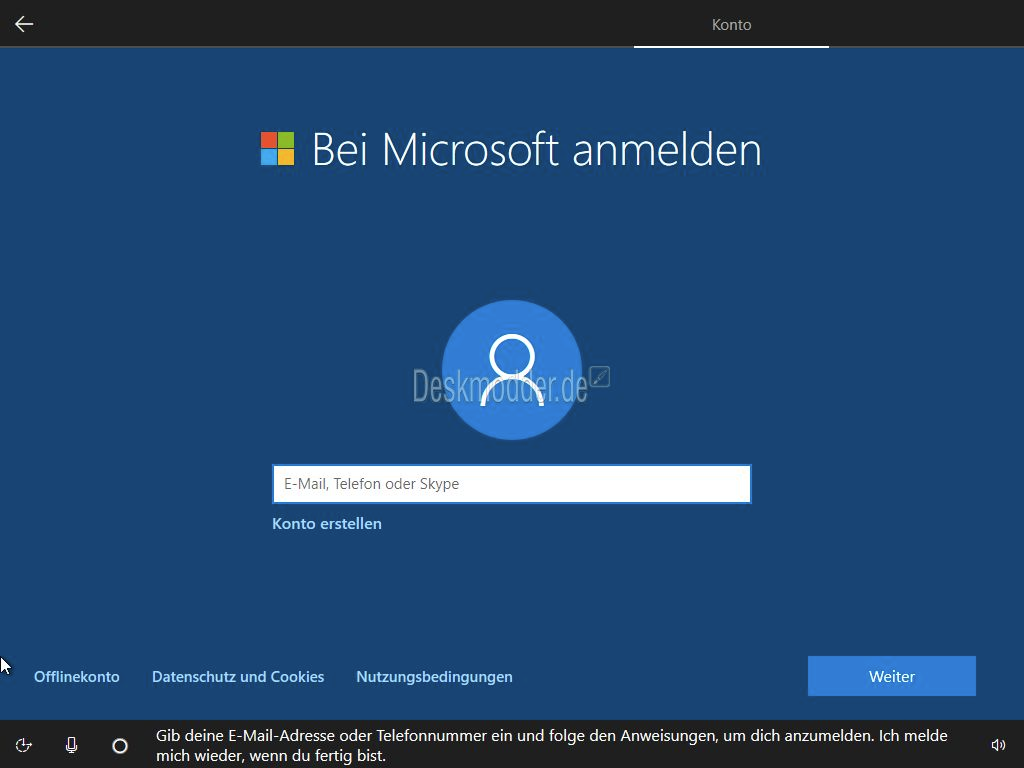1024x768 pixels.
Task: Open the ease of access icon
Action: 24,745
